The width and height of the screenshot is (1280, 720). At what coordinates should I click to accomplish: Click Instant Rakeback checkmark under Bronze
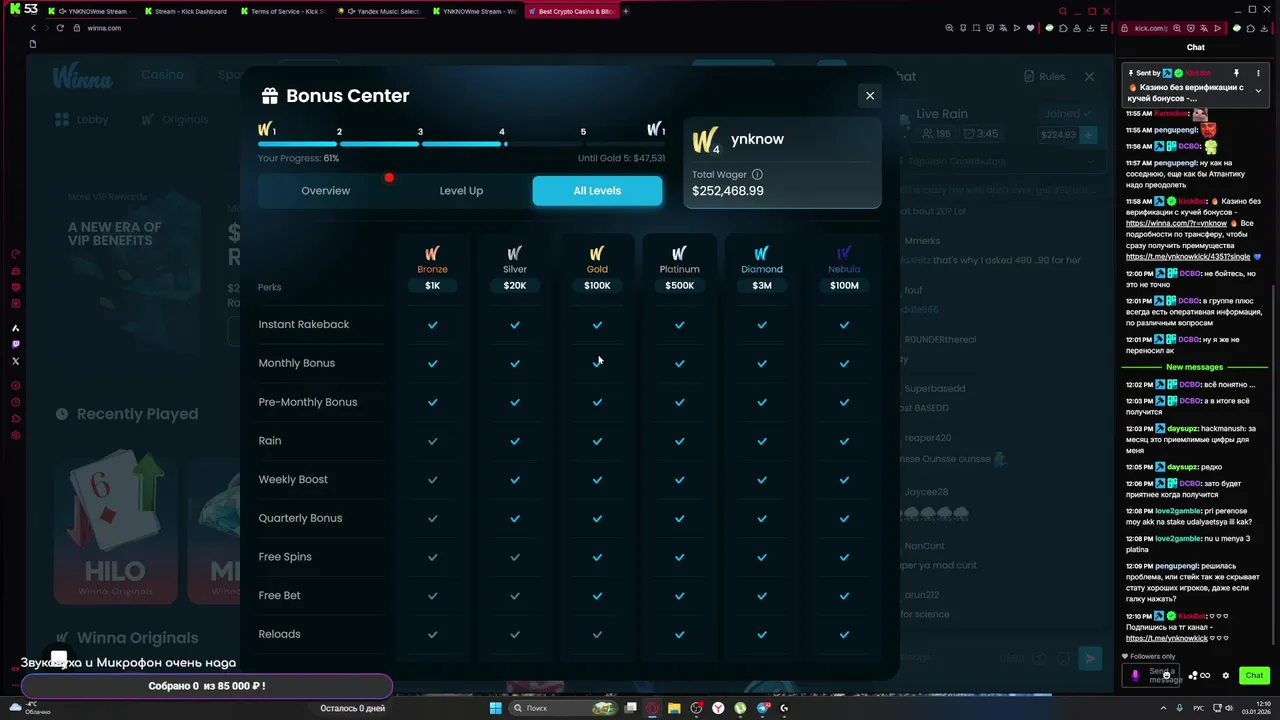[433, 325]
